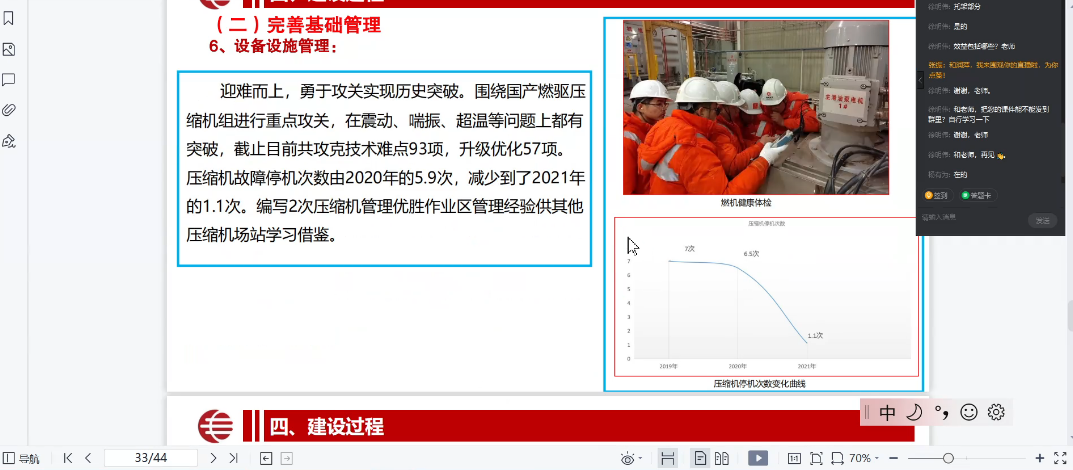Open the eye protection mode dropdown
This screenshot has height=470, width=1073.
(631, 458)
